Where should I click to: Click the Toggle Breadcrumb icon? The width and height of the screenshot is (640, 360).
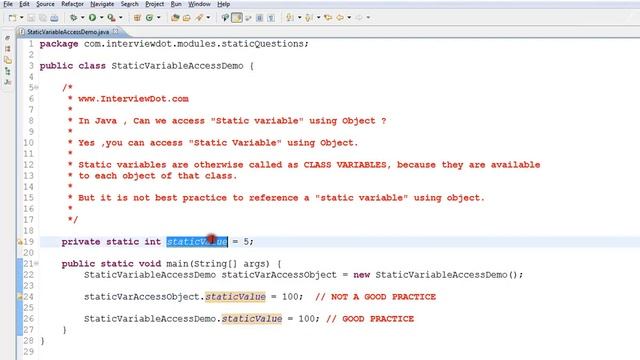[x=225, y=18]
